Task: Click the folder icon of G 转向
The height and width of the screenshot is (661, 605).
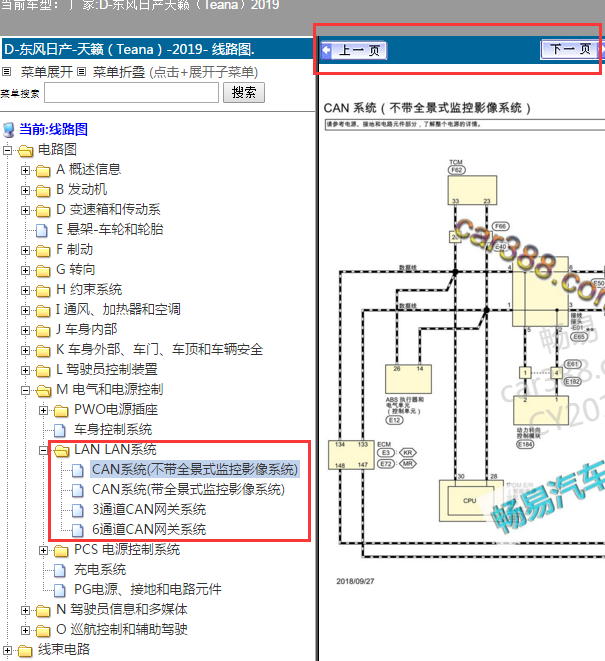Action: [43, 271]
